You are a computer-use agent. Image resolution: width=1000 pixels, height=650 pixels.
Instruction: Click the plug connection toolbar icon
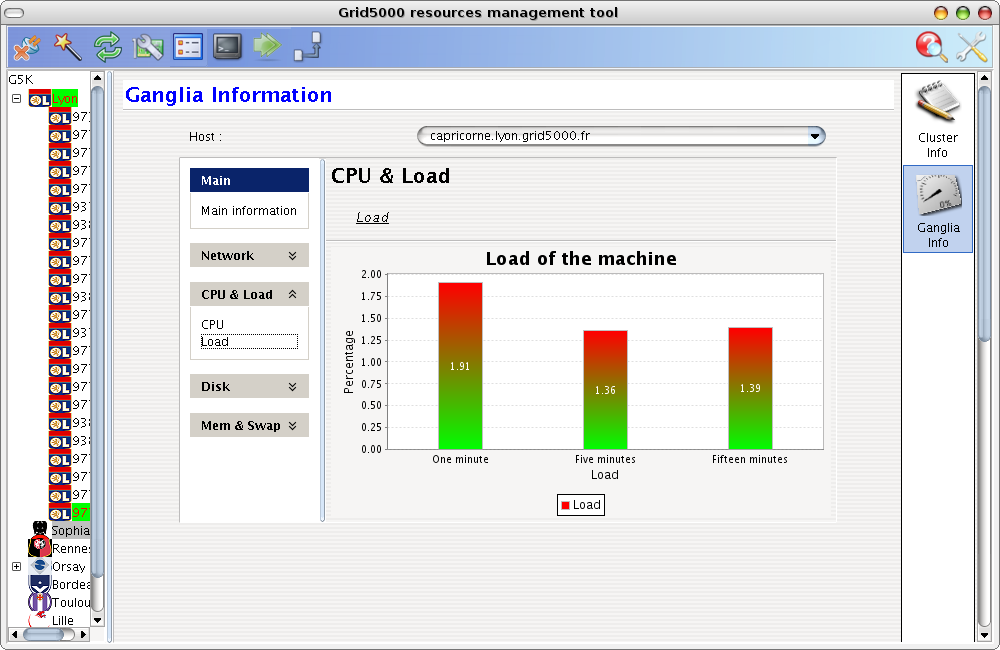pos(27,47)
